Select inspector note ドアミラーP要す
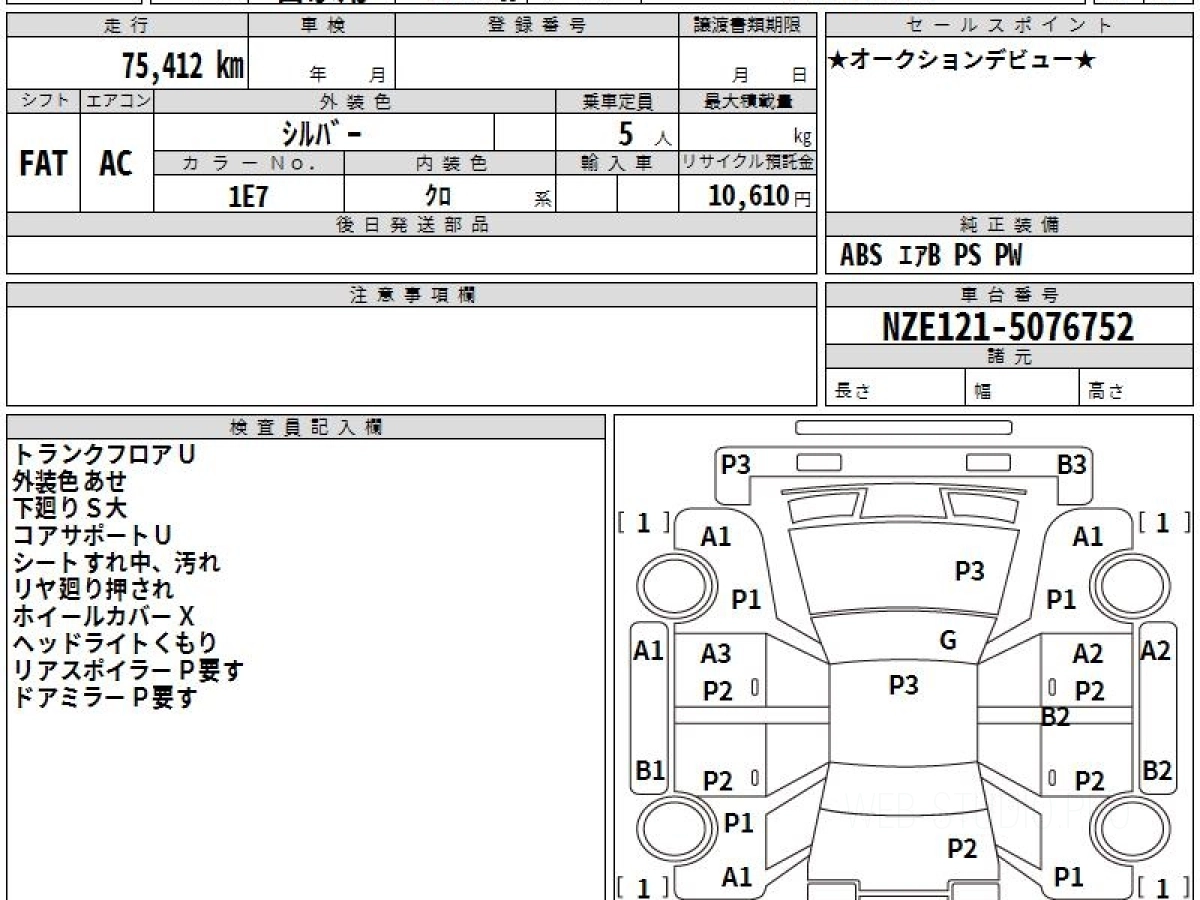Image resolution: width=1200 pixels, height=900 pixels. [105, 697]
